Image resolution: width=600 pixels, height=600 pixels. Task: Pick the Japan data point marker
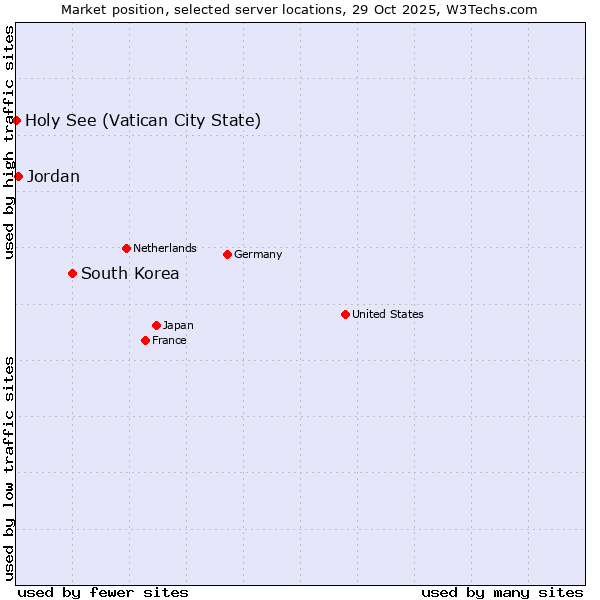(x=156, y=325)
